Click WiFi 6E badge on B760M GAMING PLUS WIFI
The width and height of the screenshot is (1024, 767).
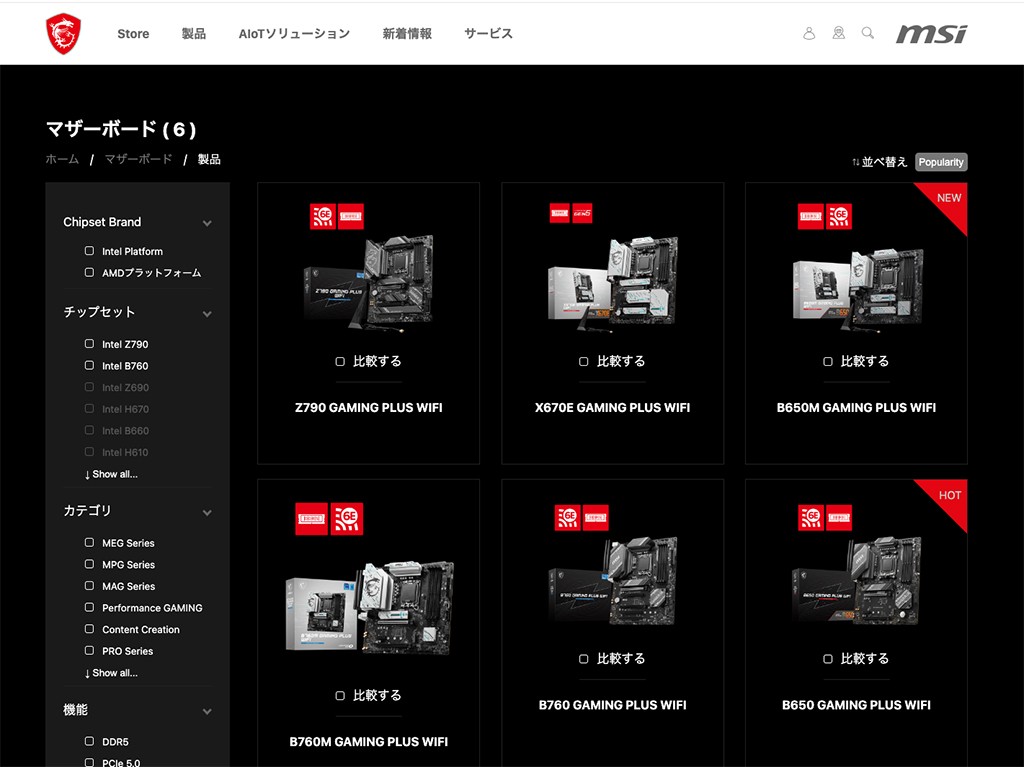[x=347, y=519]
